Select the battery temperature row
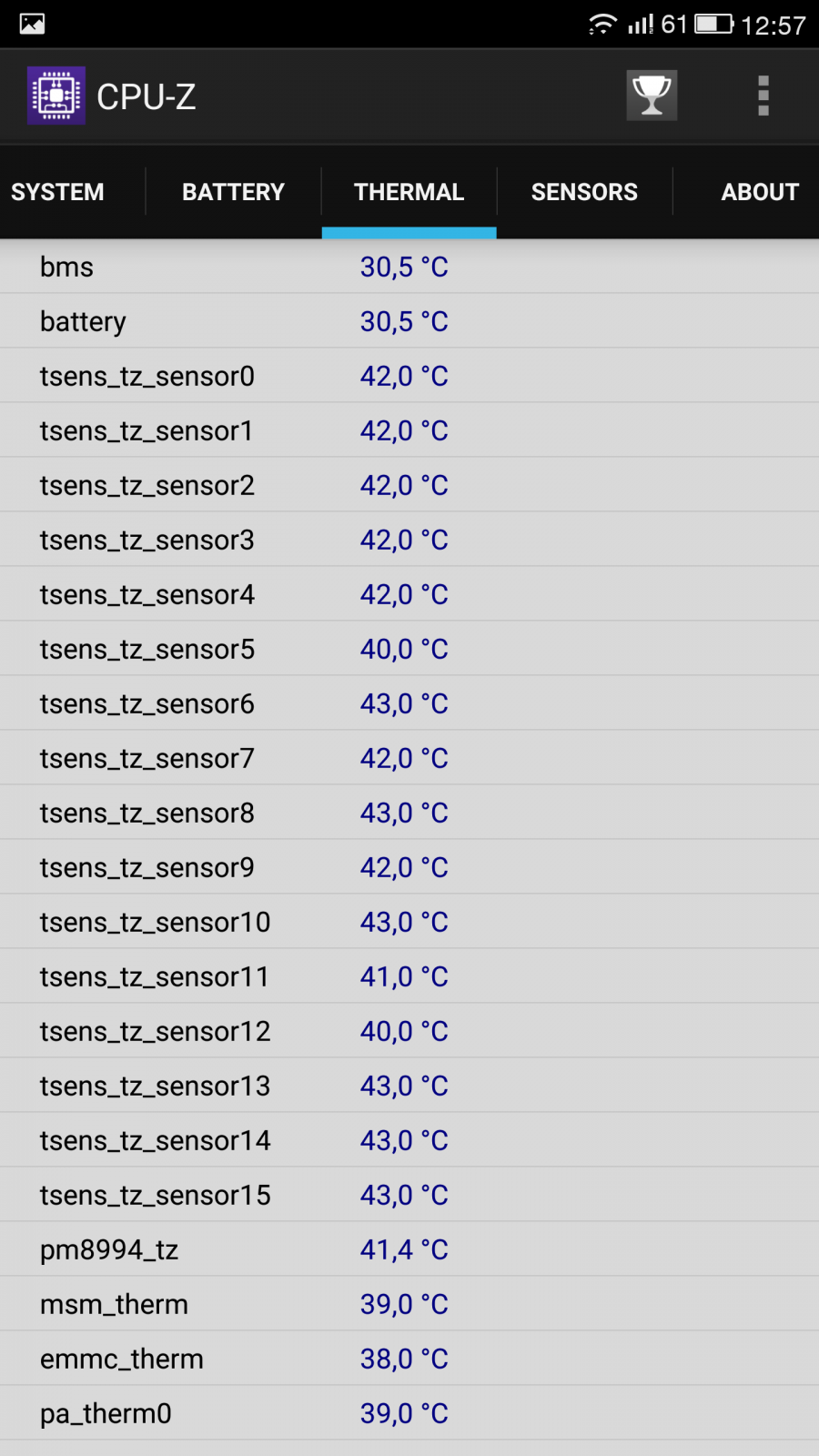Viewport: 819px width, 1456px height. pyautogui.click(x=409, y=321)
